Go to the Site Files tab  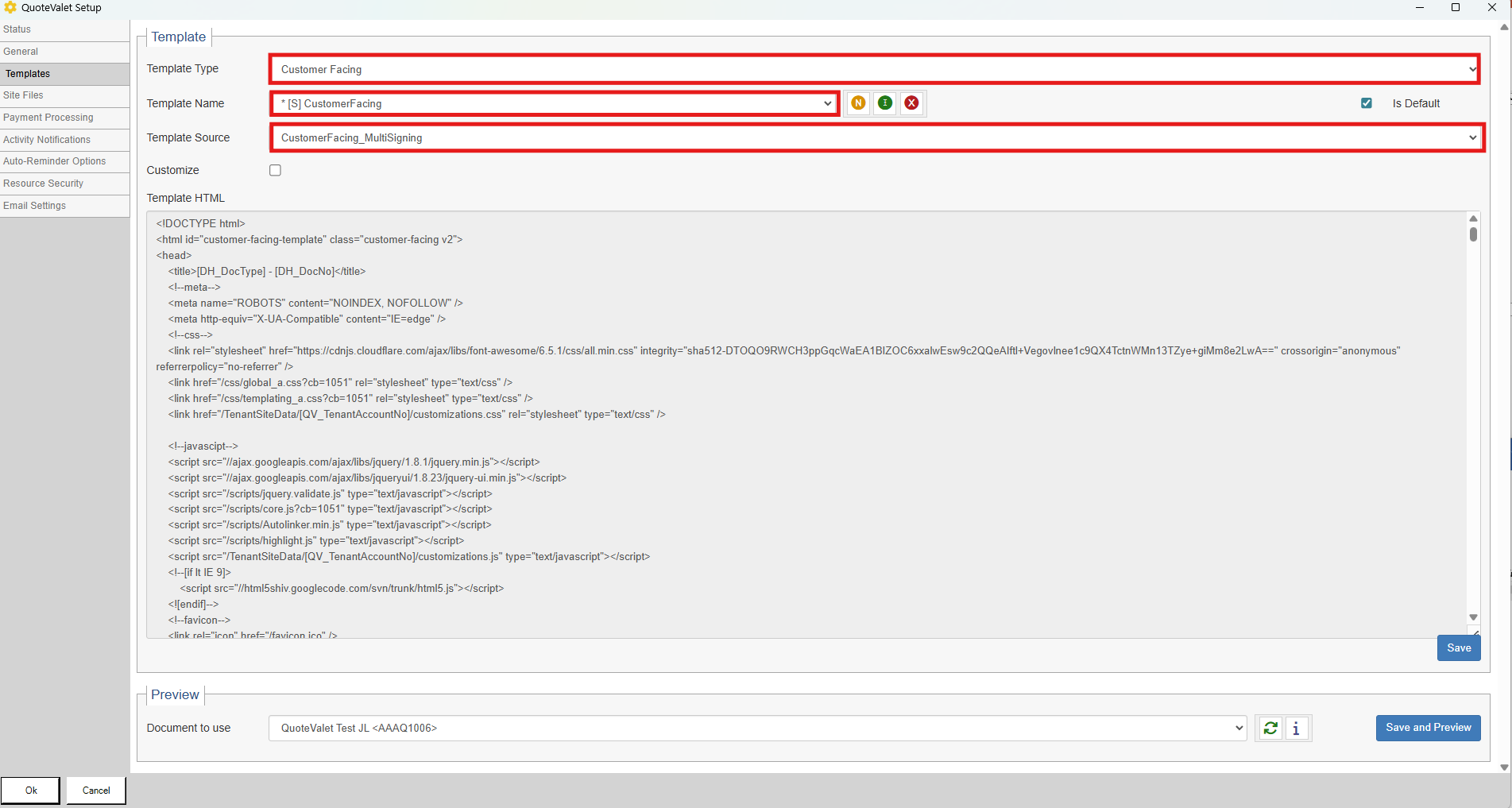pyautogui.click(x=24, y=95)
